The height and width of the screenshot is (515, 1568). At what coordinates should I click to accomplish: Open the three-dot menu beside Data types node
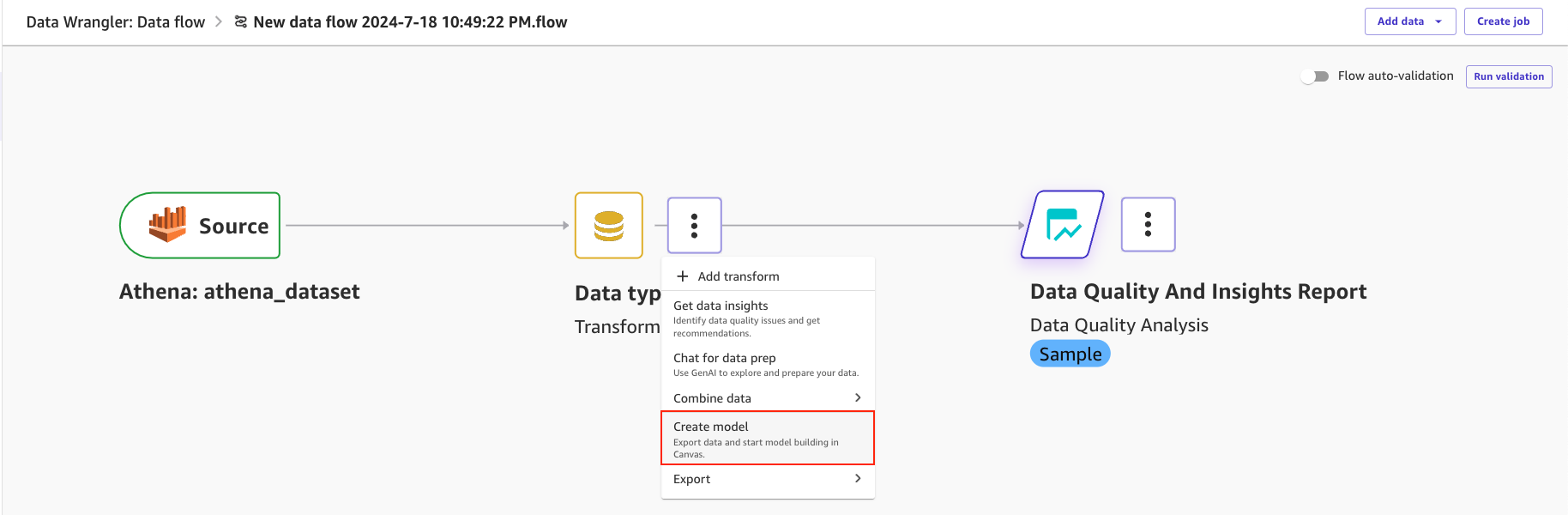pyautogui.click(x=695, y=225)
